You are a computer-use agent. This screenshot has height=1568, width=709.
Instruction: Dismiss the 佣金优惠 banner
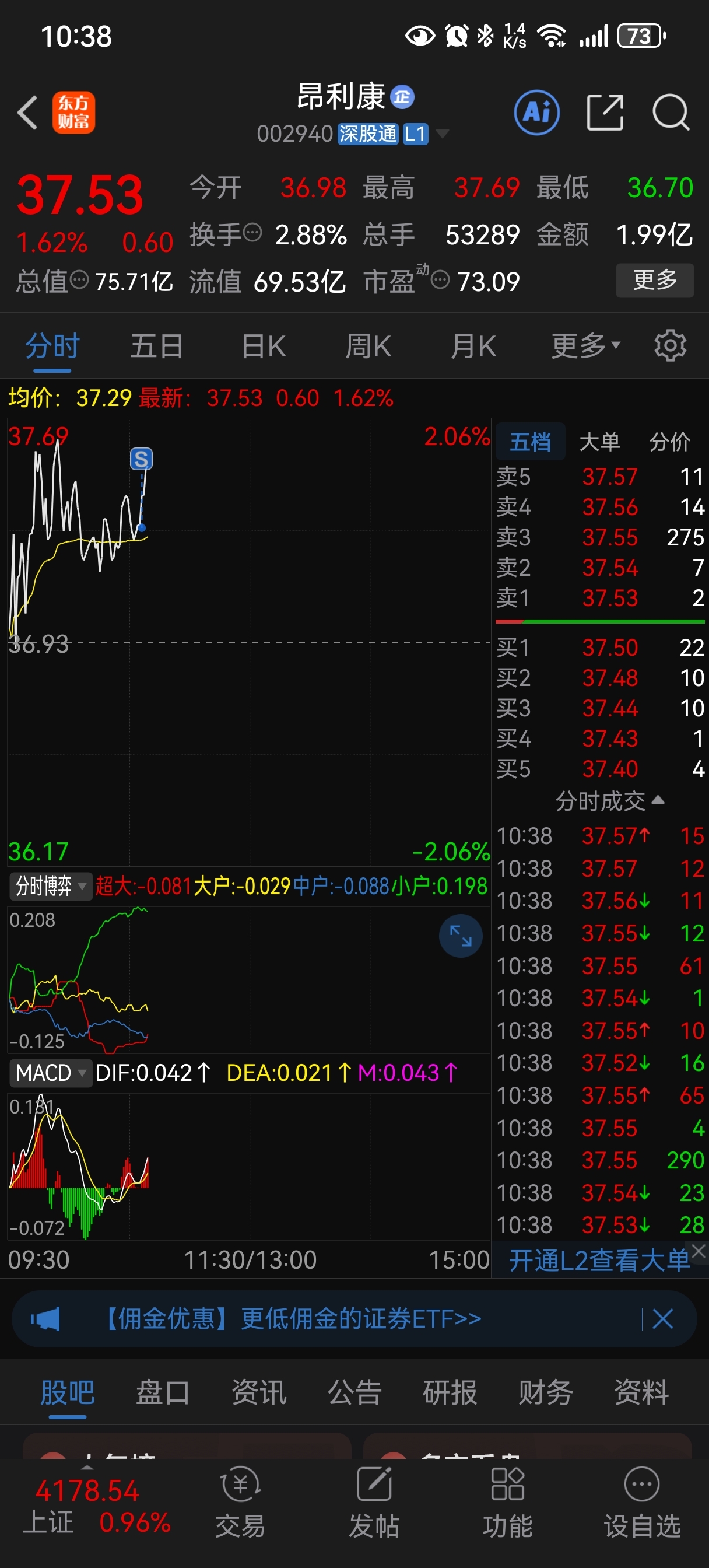662,1318
